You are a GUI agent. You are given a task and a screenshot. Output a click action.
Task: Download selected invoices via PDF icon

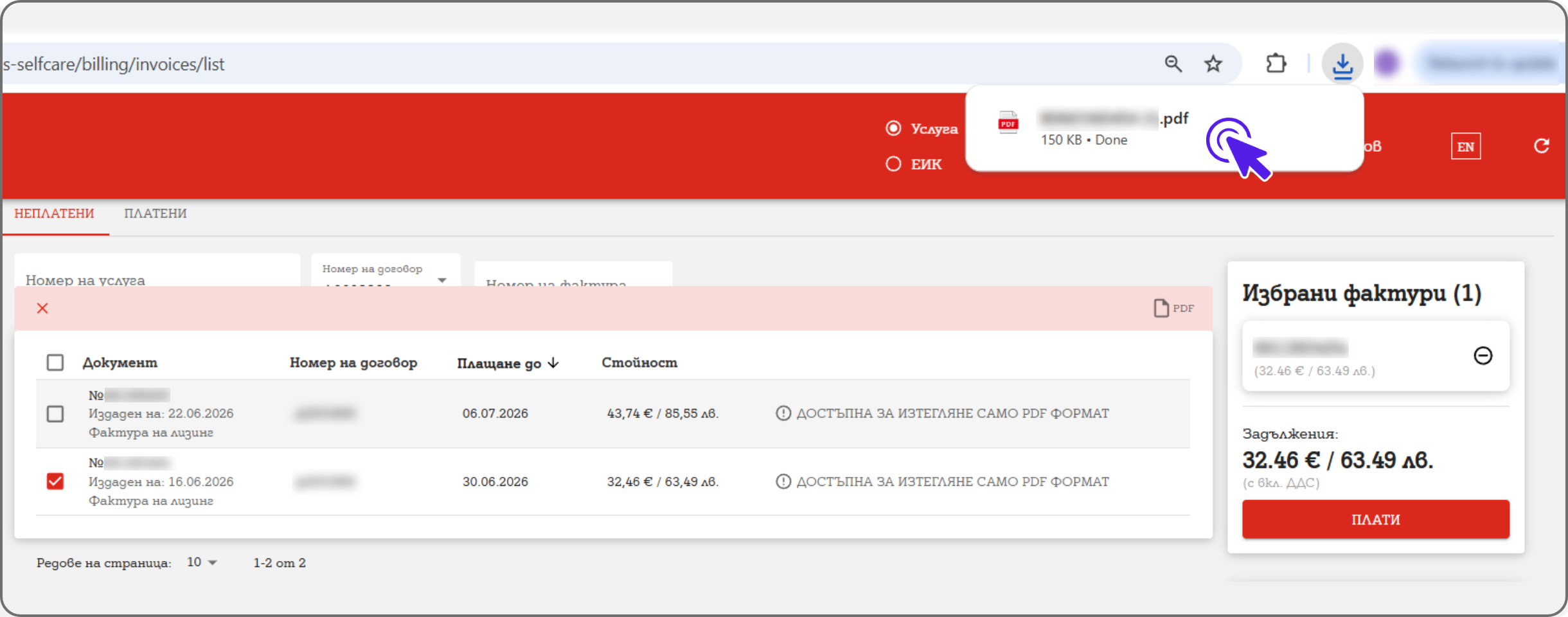pyautogui.click(x=1173, y=308)
